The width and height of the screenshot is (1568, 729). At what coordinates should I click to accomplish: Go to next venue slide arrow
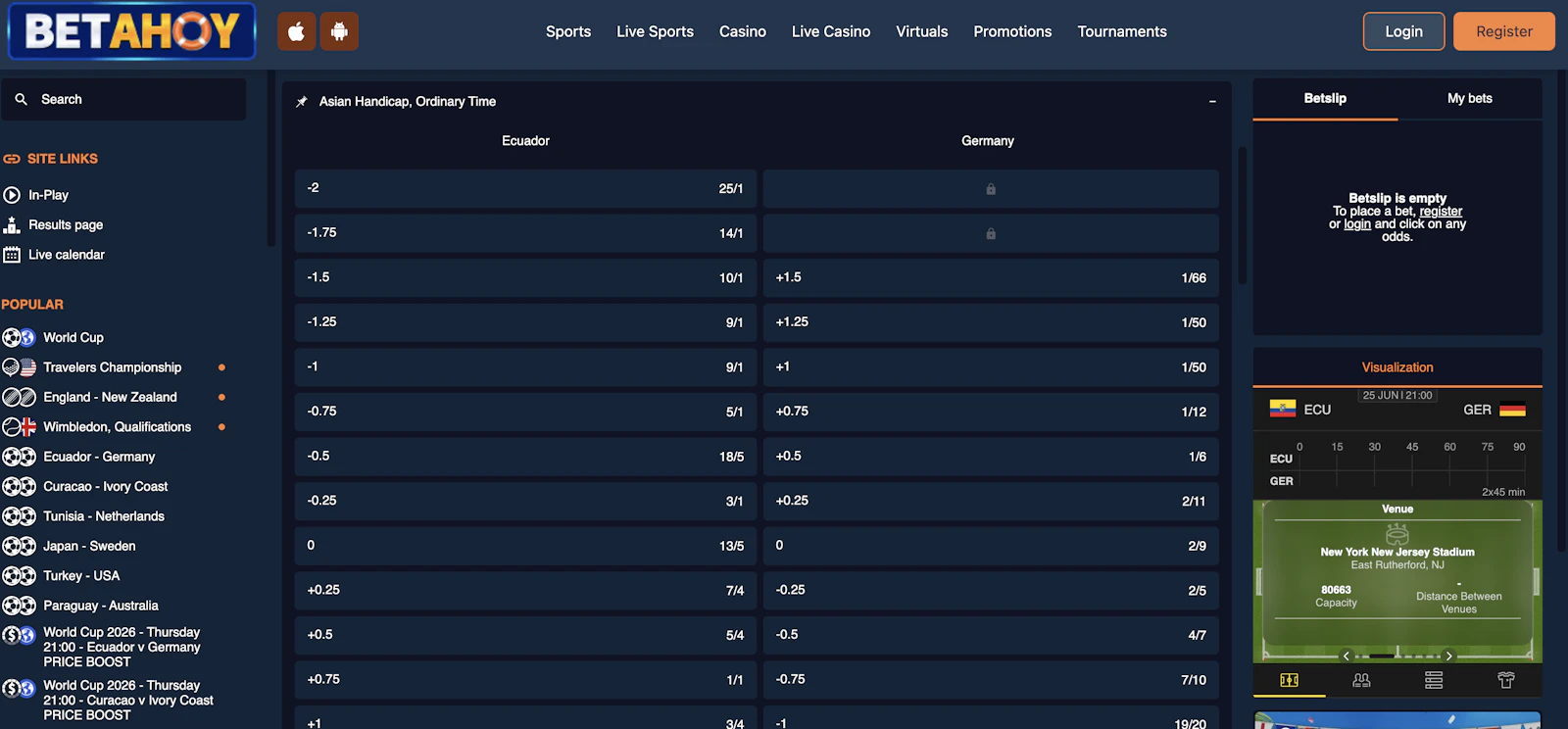coord(1448,656)
